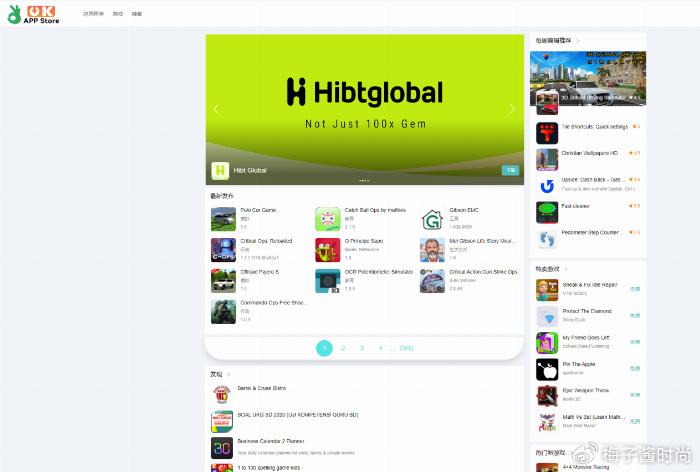
Task: Go to page 2 of listings
Action: pyautogui.click(x=343, y=348)
